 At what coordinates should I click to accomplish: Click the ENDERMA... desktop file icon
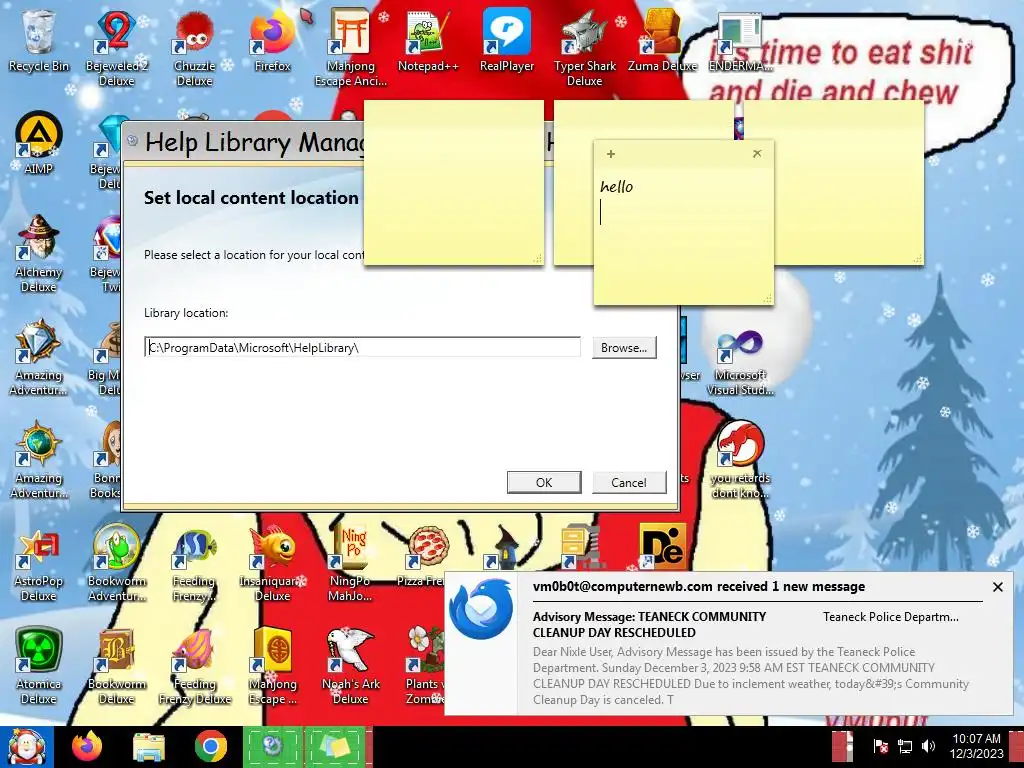coord(740,41)
